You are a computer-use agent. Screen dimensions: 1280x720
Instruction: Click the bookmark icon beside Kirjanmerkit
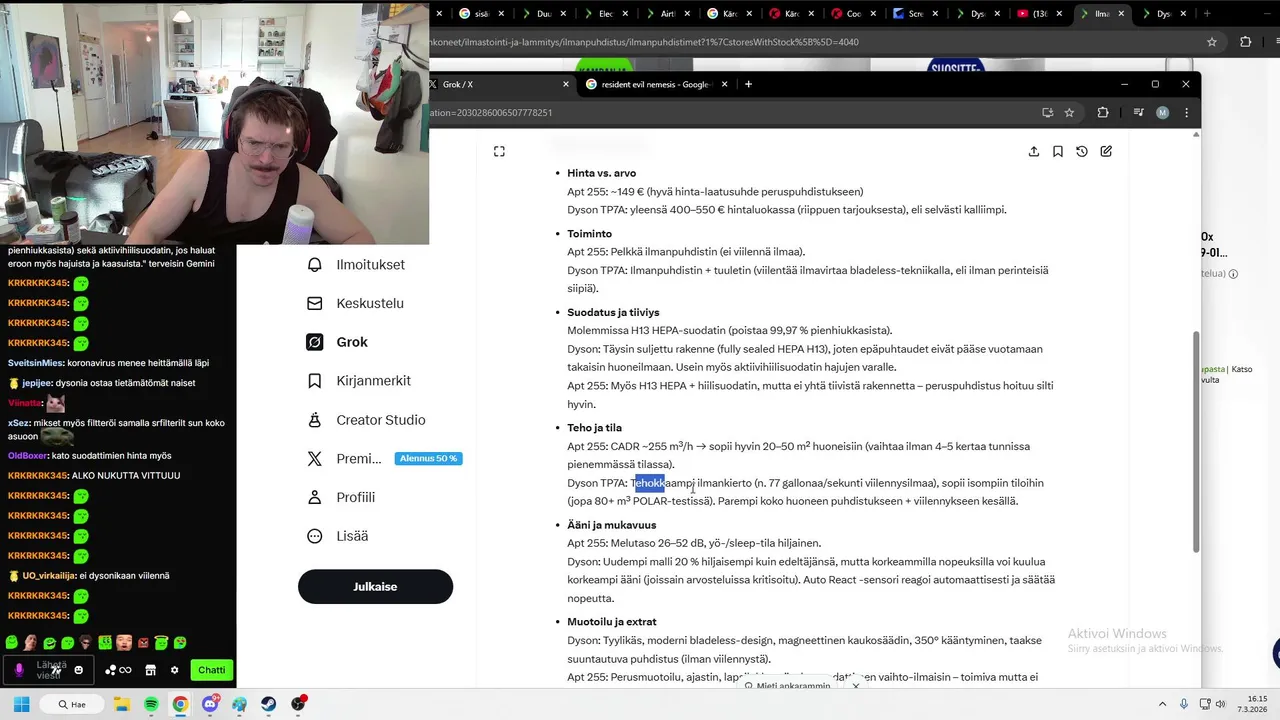[315, 381]
